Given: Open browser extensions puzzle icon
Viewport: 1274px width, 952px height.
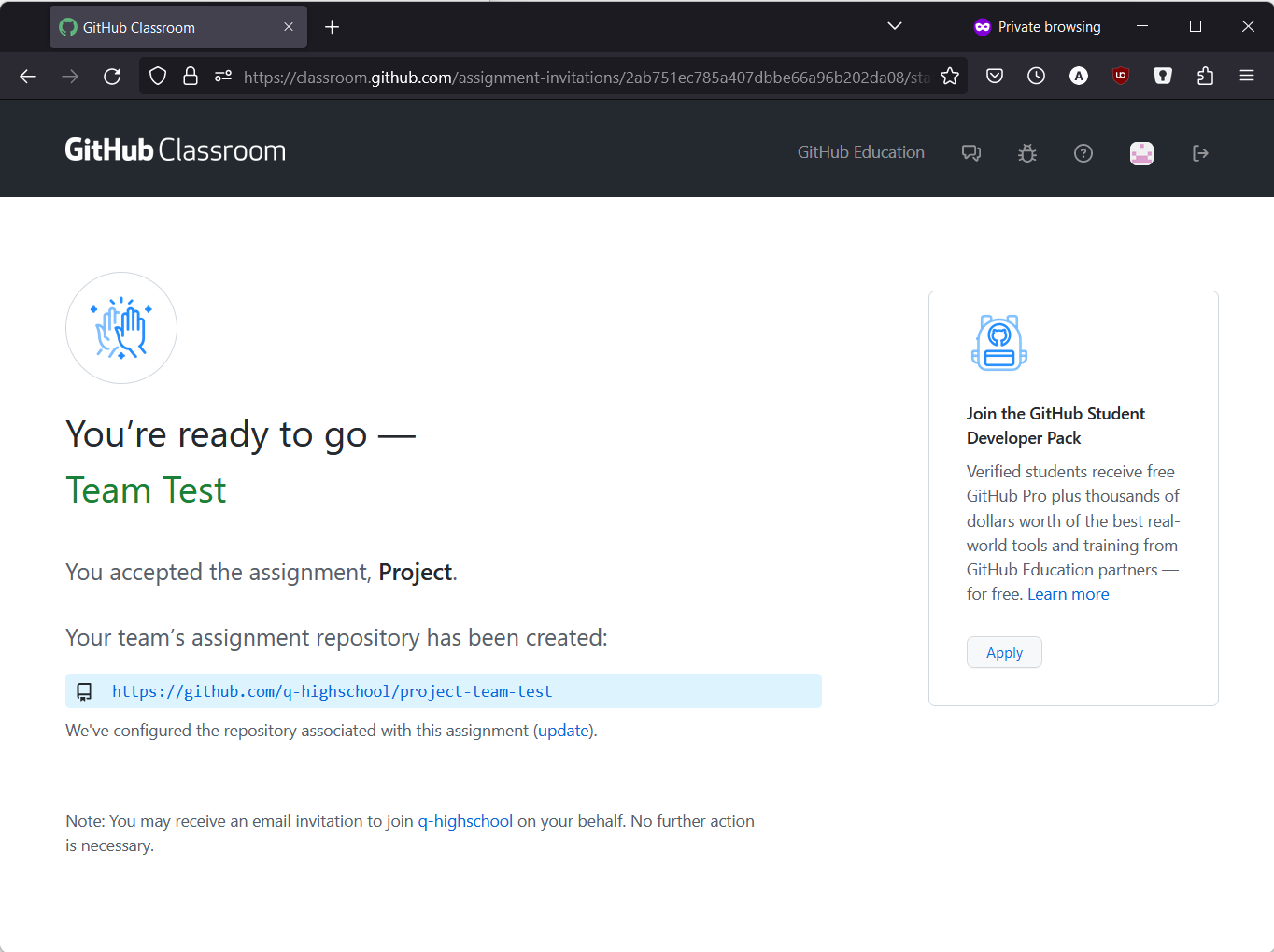Looking at the screenshot, I should [x=1205, y=77].
